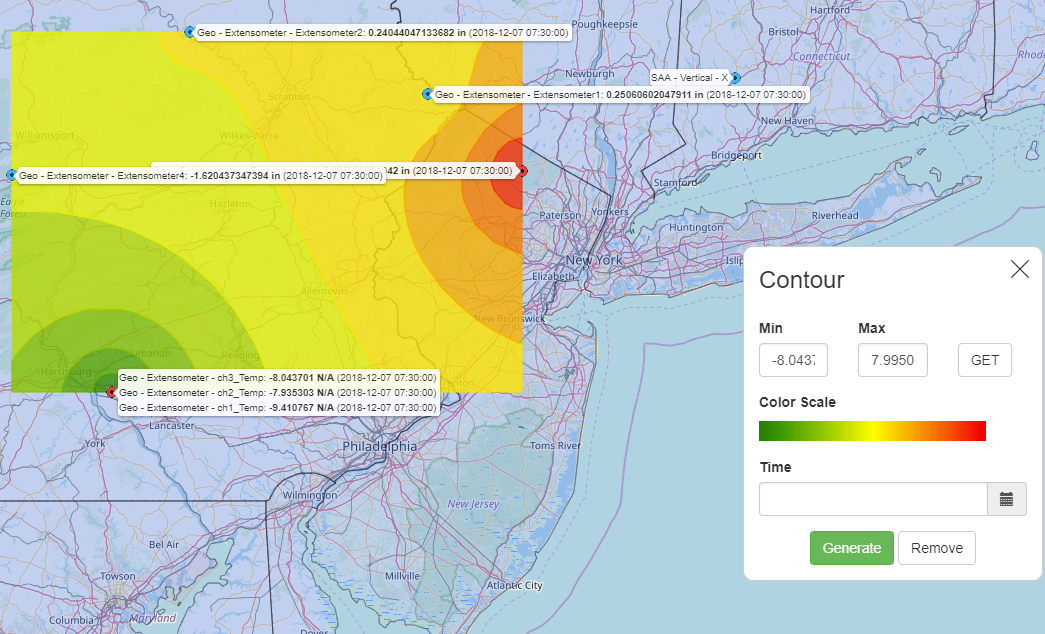Click the Extensometer2 reading label
Image resolution: width=1045 pixels, height=634 pixels.
(x=383, y=33)
